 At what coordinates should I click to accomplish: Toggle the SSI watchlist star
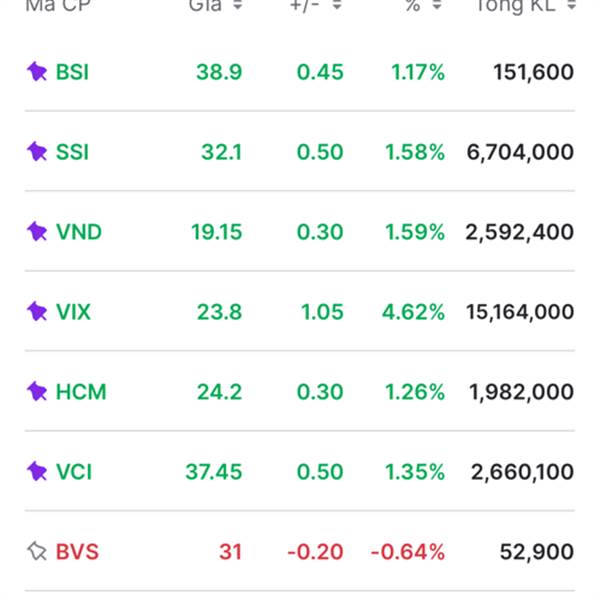tap(37, 152)
